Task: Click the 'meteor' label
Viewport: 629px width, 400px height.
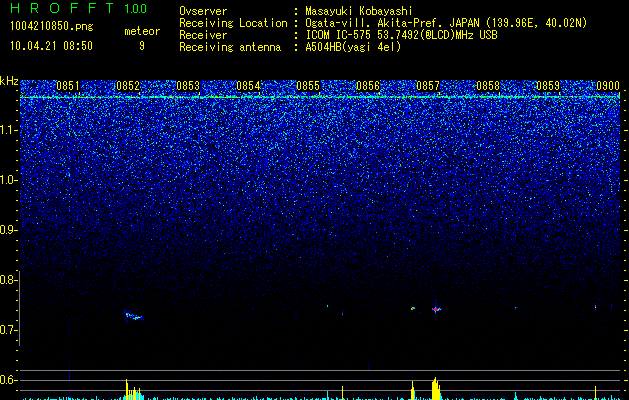Action: click(142, 31)
